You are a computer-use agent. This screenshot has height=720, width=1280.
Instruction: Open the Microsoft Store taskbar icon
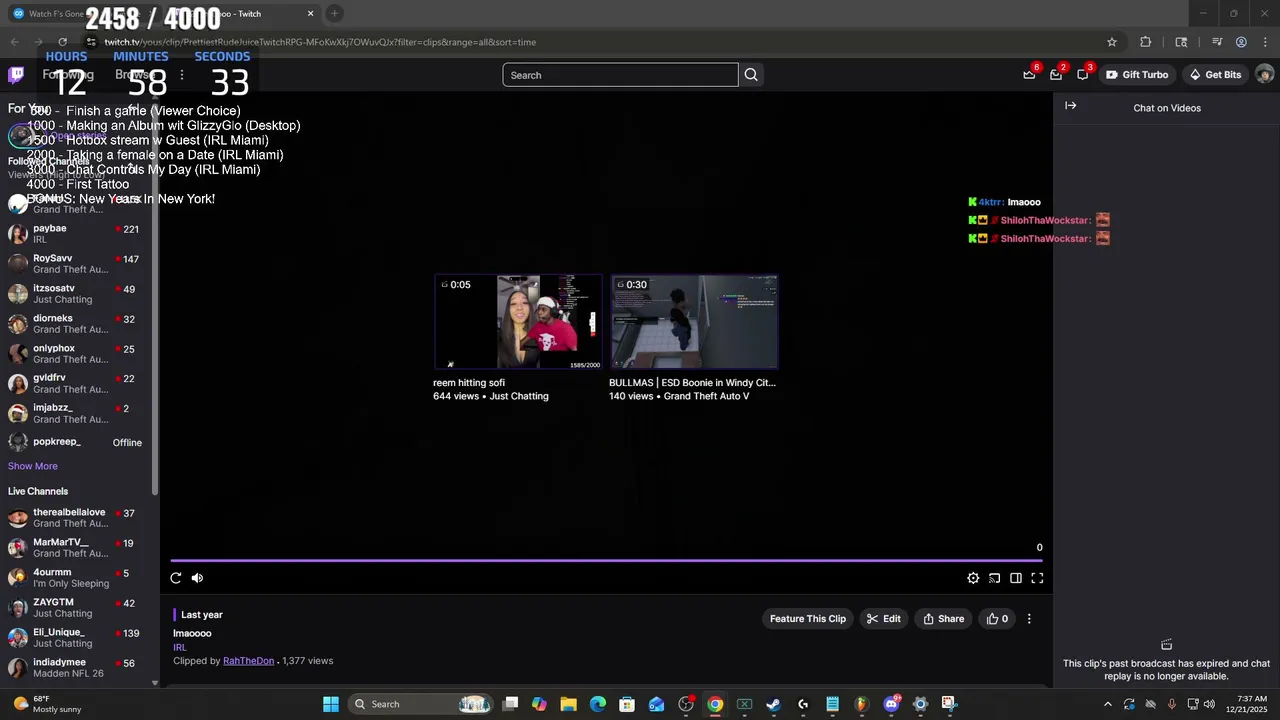pos(627,704)
